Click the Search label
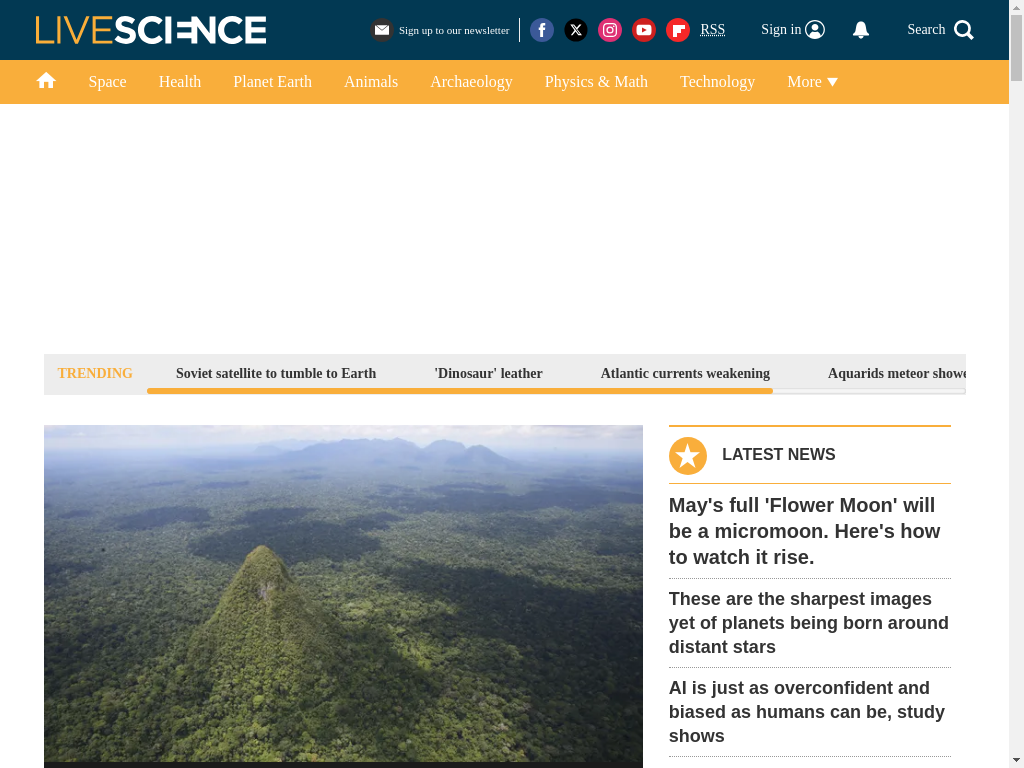Viewport: 1024px width, 768px height. pos(926,29)
